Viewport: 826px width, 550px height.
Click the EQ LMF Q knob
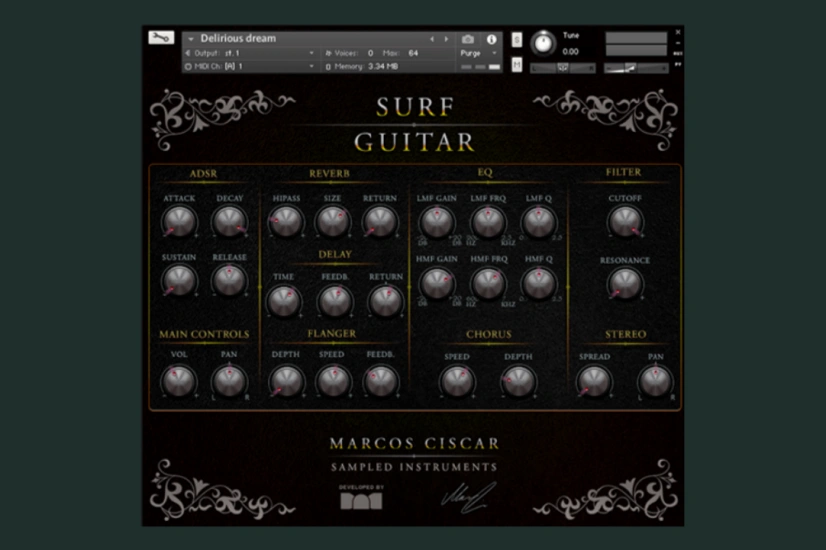click(539, 222)
